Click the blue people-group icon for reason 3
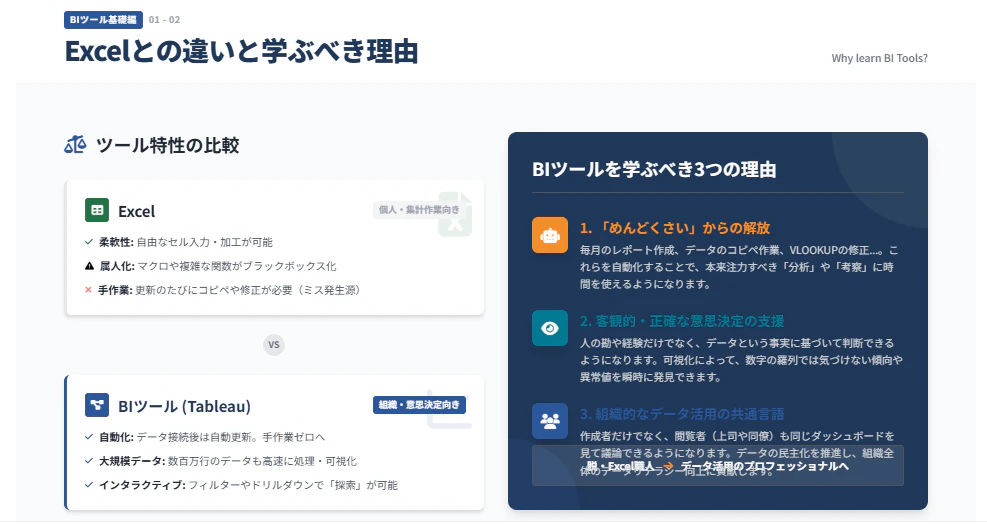The height and width of the screenshot is (524, 987). coord(550,421)
